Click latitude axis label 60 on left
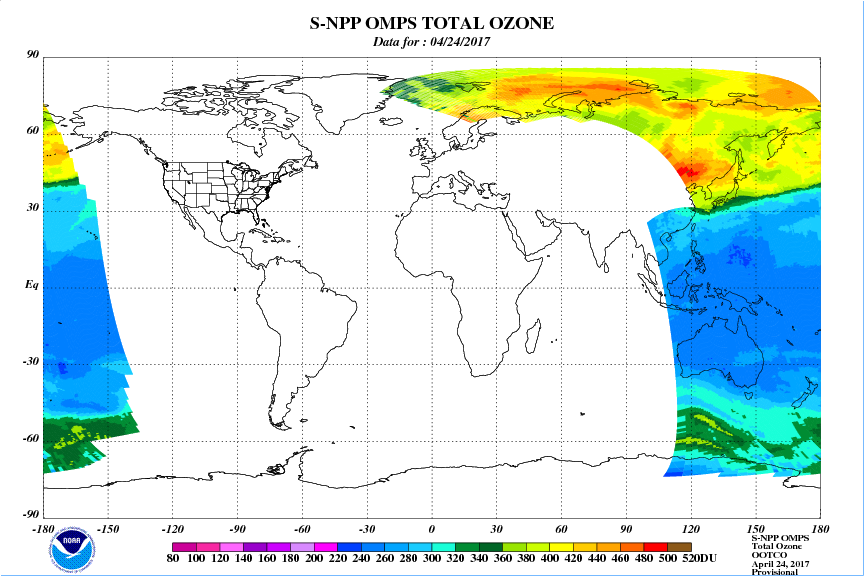This screenshot has height=576, width=864. tap(33, 131)
